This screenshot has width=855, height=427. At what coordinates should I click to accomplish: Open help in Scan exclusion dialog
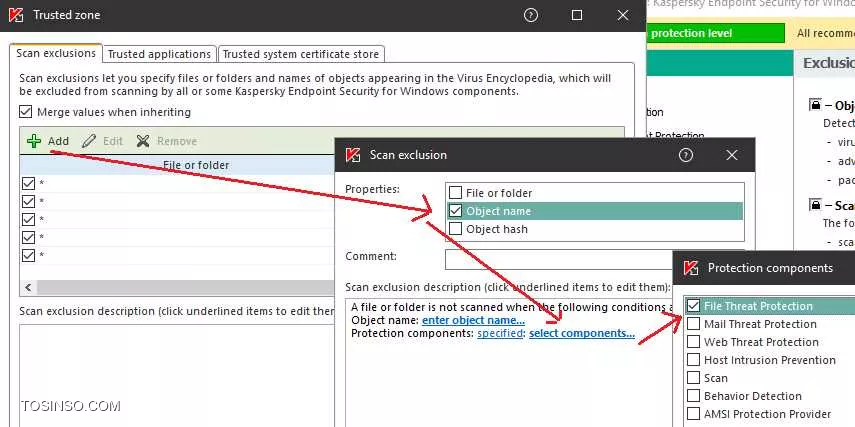[x=686, y=155]
